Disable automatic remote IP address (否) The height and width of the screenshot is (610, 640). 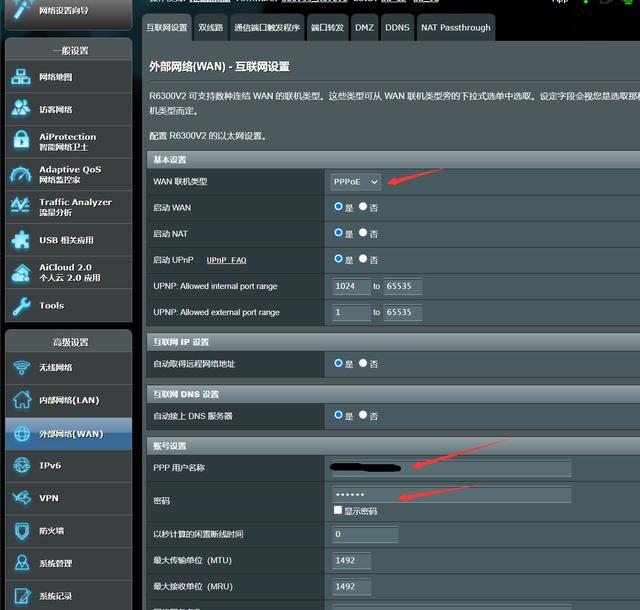coord(363,363)
